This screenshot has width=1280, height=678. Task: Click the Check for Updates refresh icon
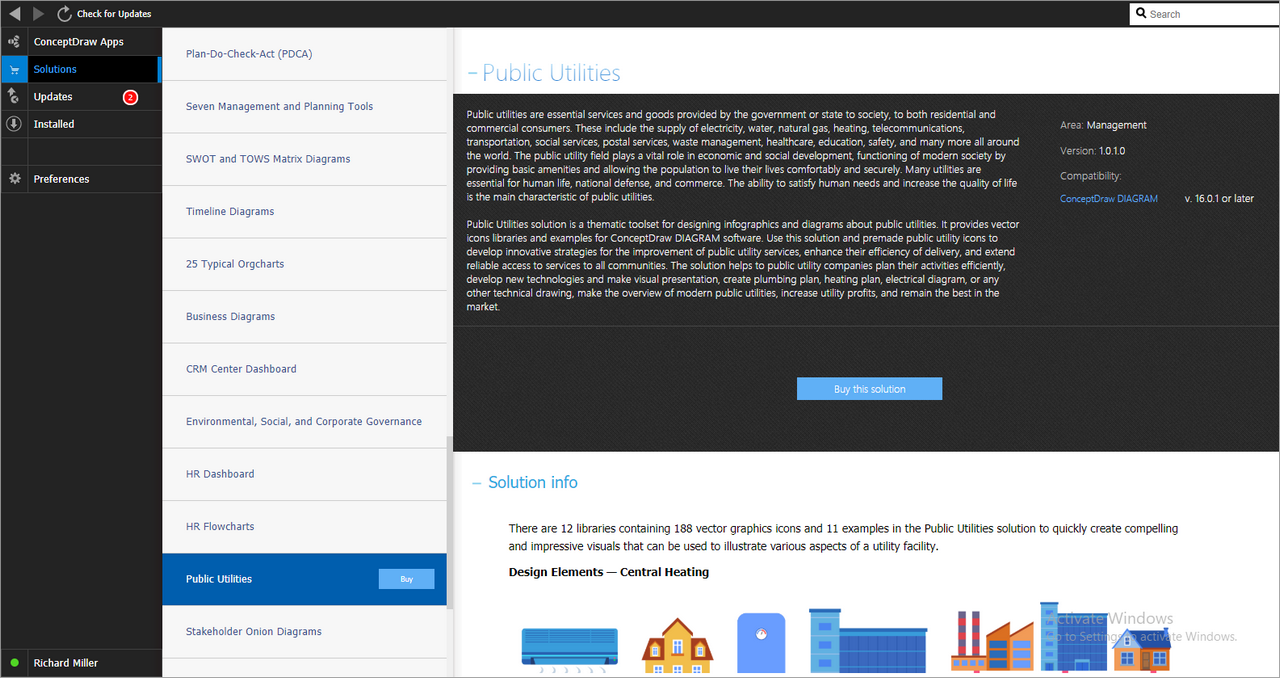64,14
